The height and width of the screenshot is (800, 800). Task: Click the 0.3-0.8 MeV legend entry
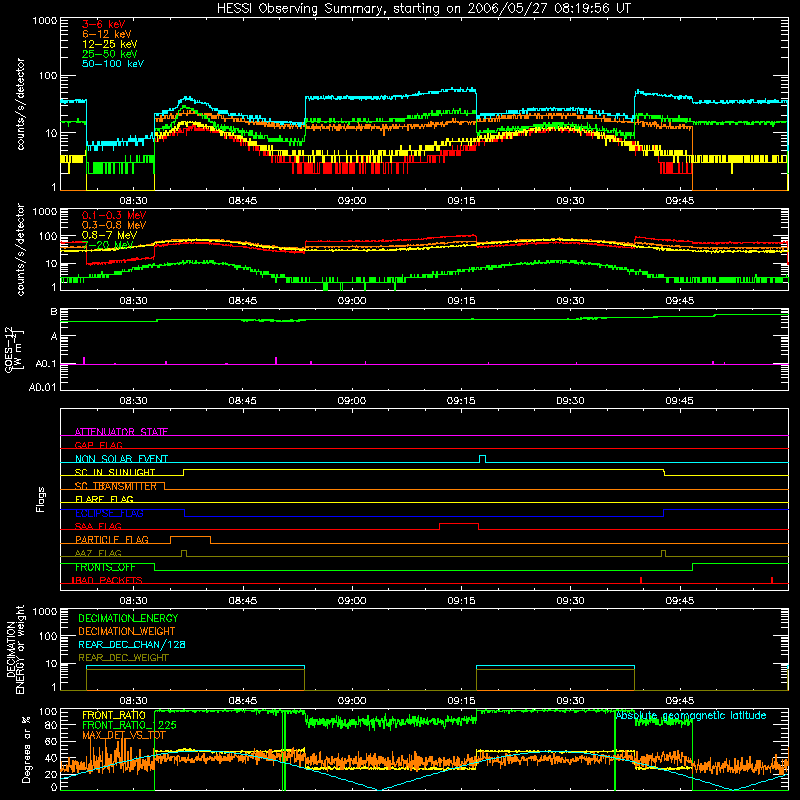[114, 225]
